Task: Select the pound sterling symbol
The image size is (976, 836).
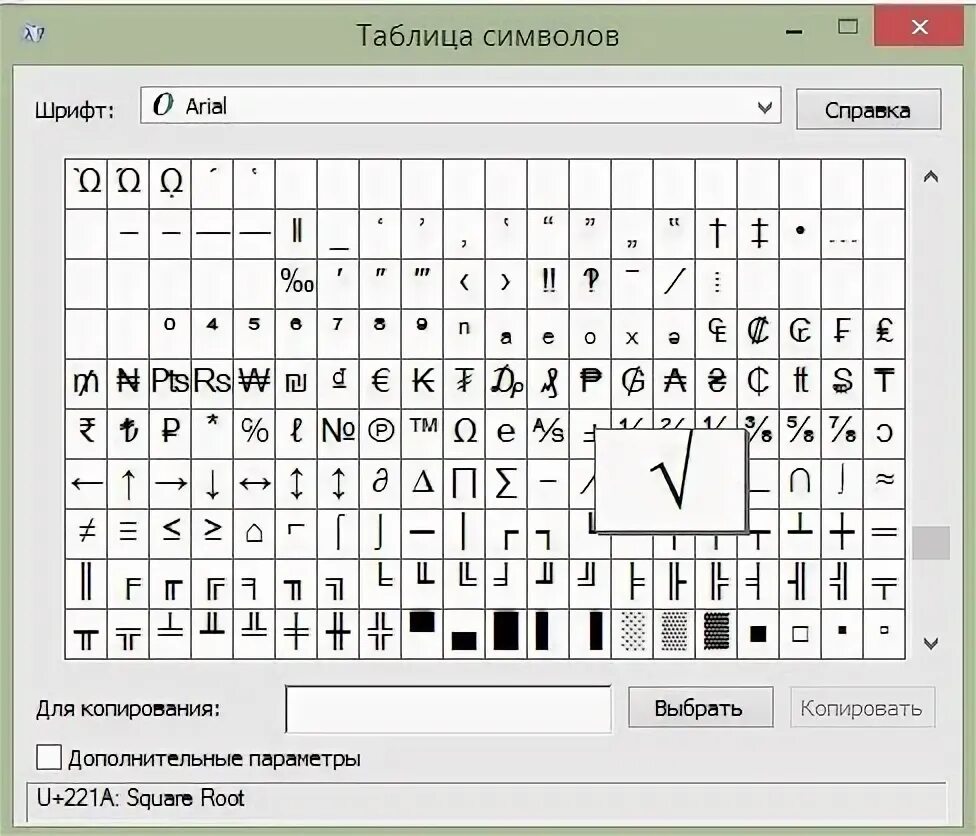Action: [884, 330]
